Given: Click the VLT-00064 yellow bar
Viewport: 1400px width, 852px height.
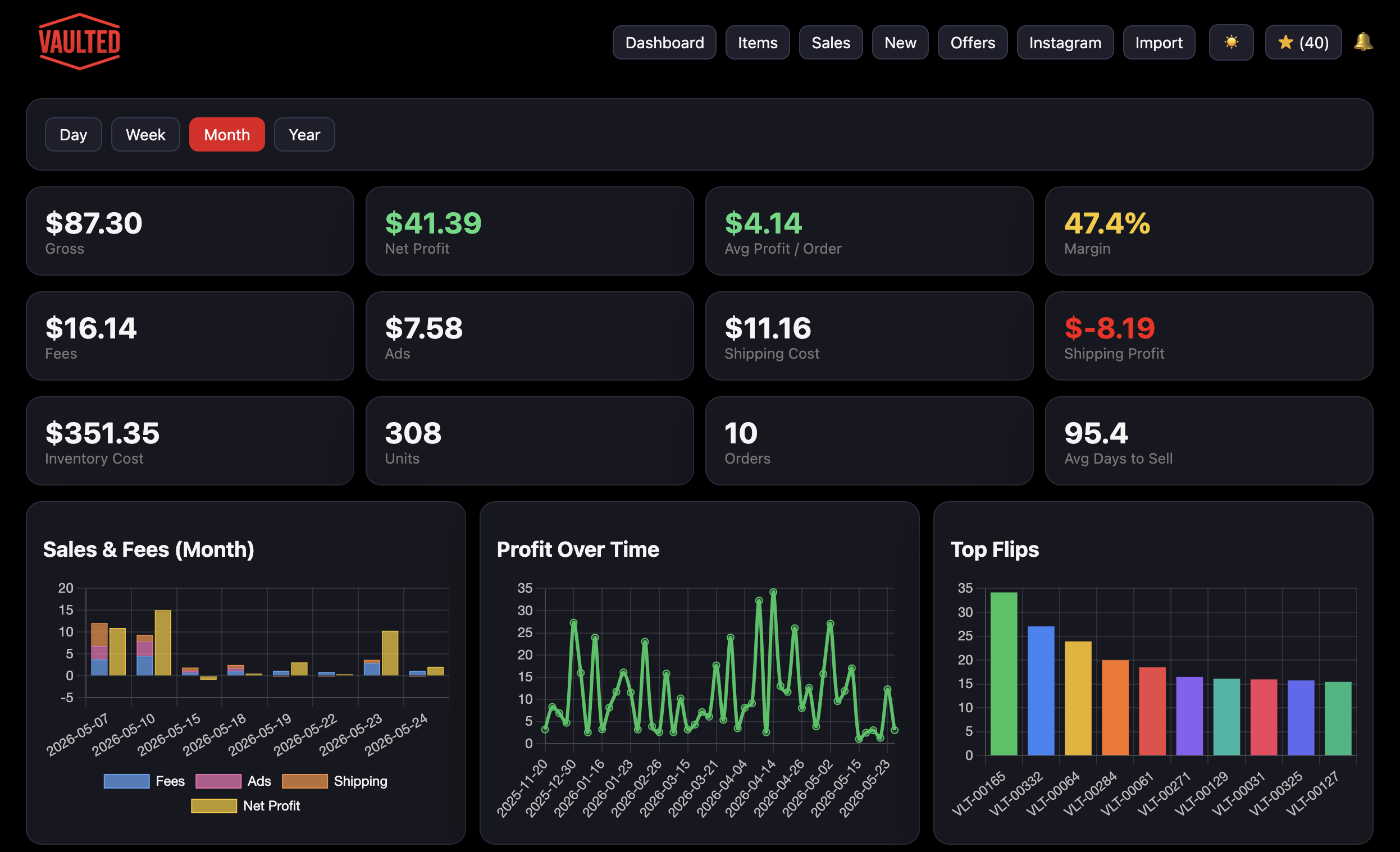Looking at the screenshot, I should pos(1078,699).
